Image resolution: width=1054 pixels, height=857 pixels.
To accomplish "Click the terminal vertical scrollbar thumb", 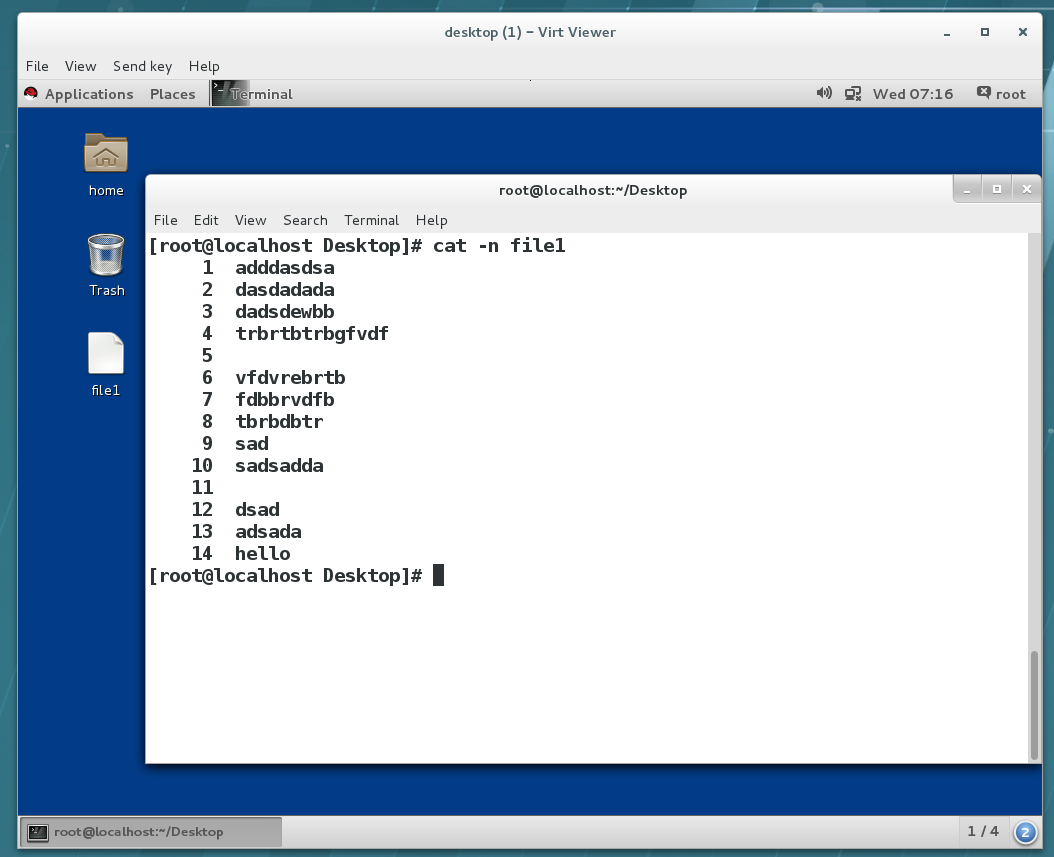I will tap(1034, 704).
